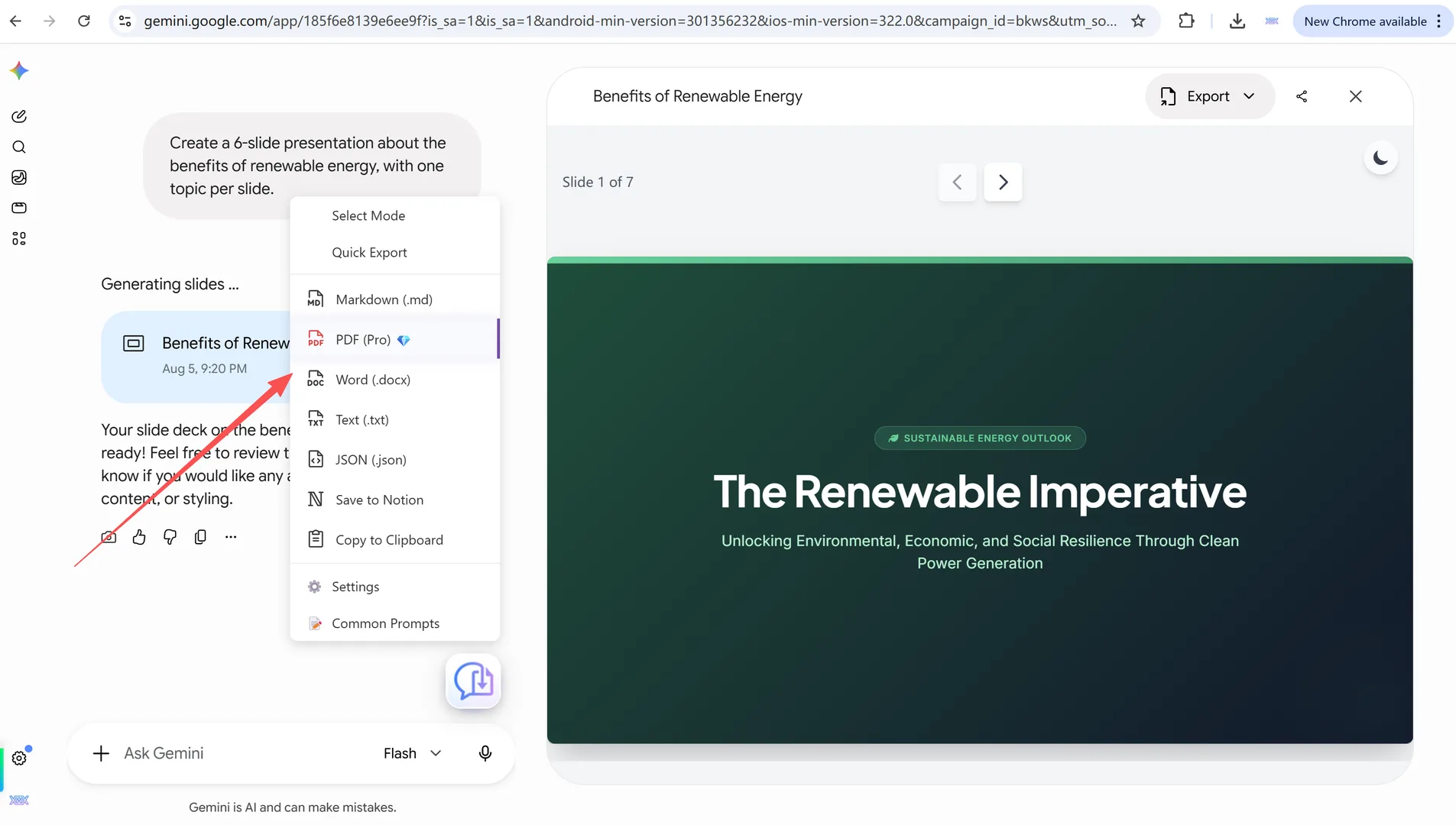Export as Word (.docx)

[x=395, y=380]
